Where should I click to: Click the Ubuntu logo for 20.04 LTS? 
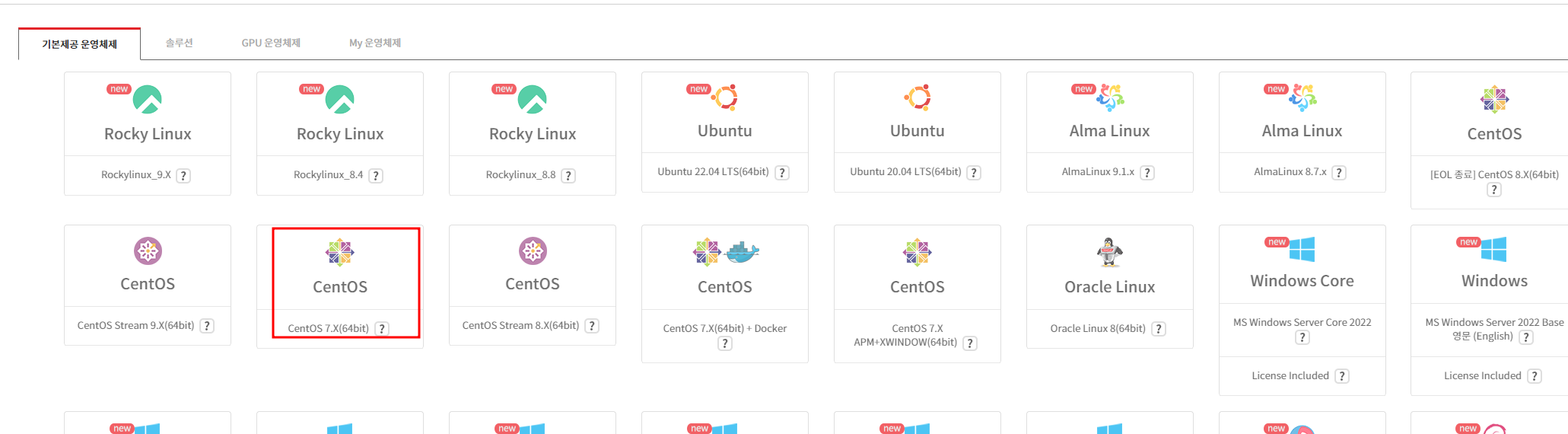click(918, 97)
